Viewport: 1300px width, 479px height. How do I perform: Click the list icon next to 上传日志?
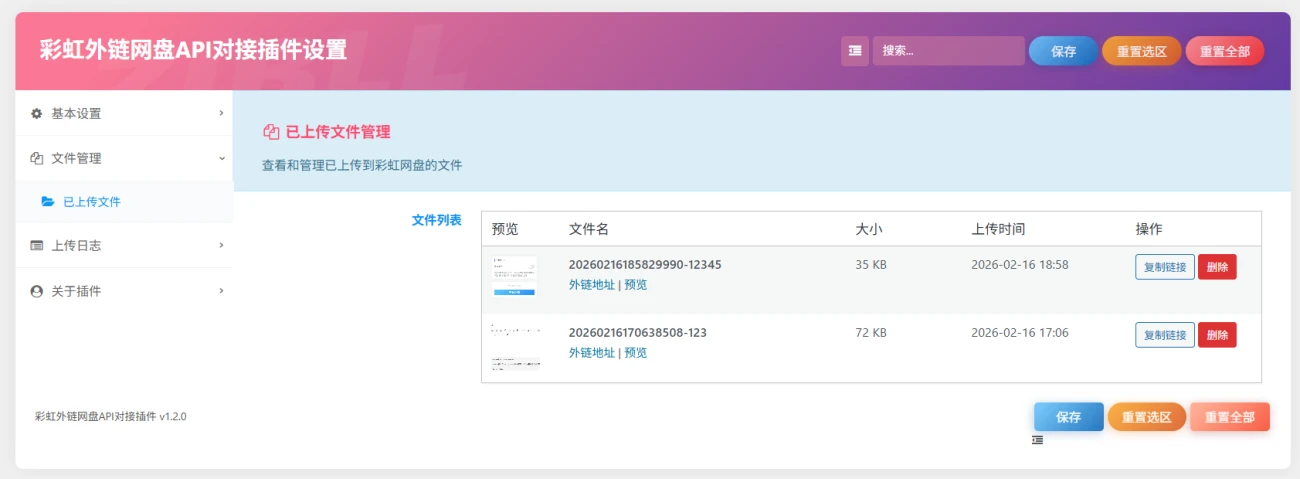[x=37, y=246]
